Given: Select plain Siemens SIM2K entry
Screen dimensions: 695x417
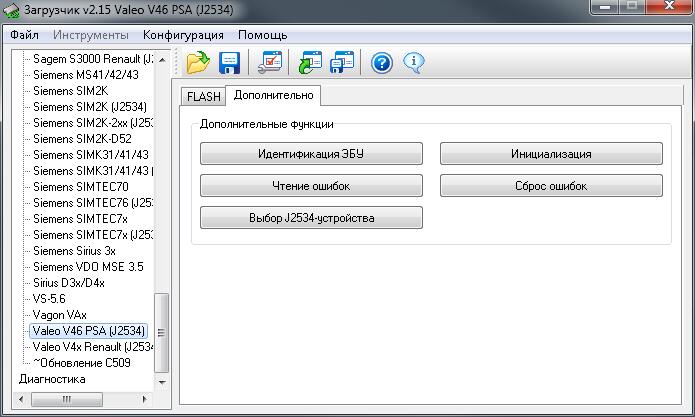Looking at the screenshot, I should [70, 90].
